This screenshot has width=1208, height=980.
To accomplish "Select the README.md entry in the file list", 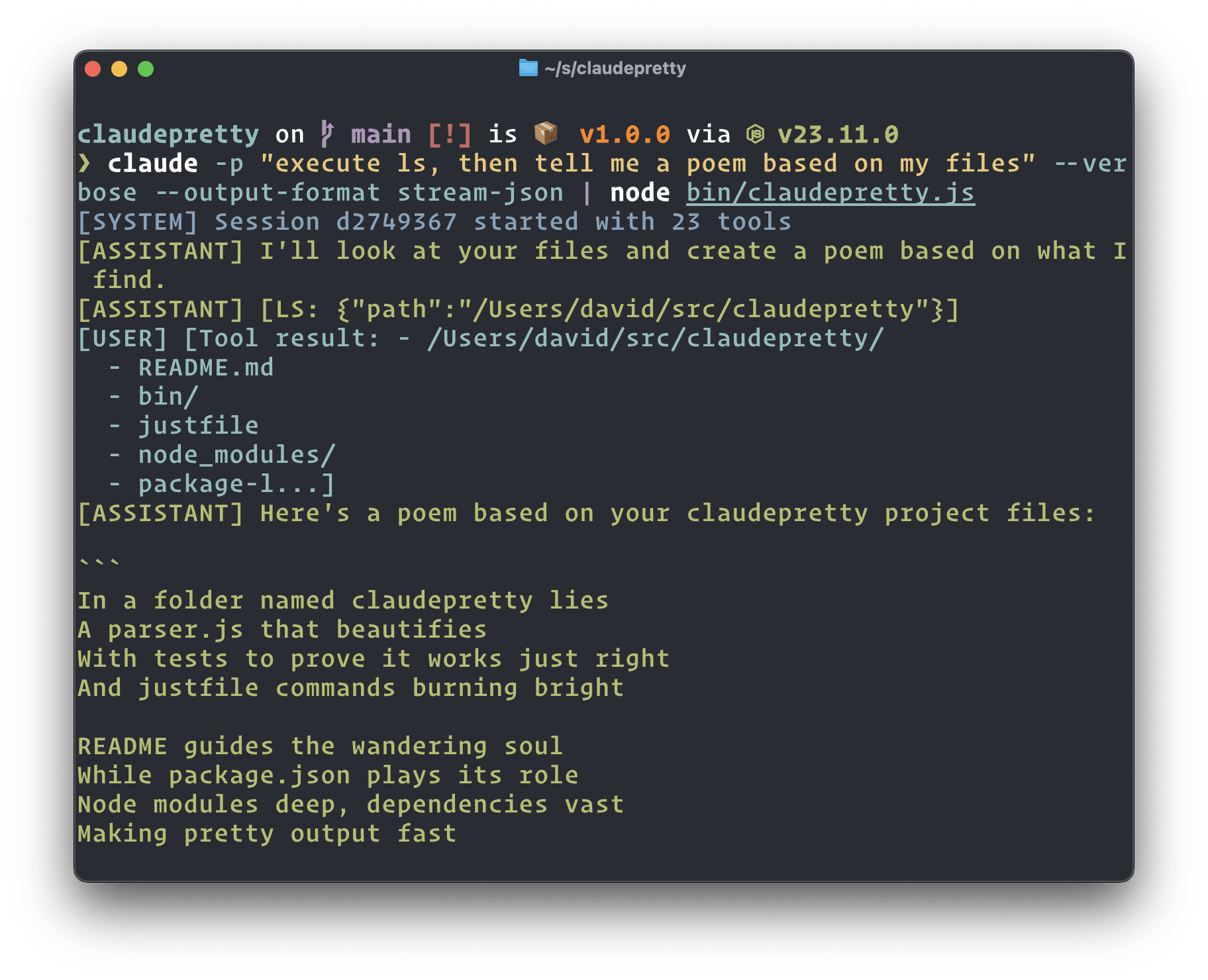I will [x=207, y=367].
